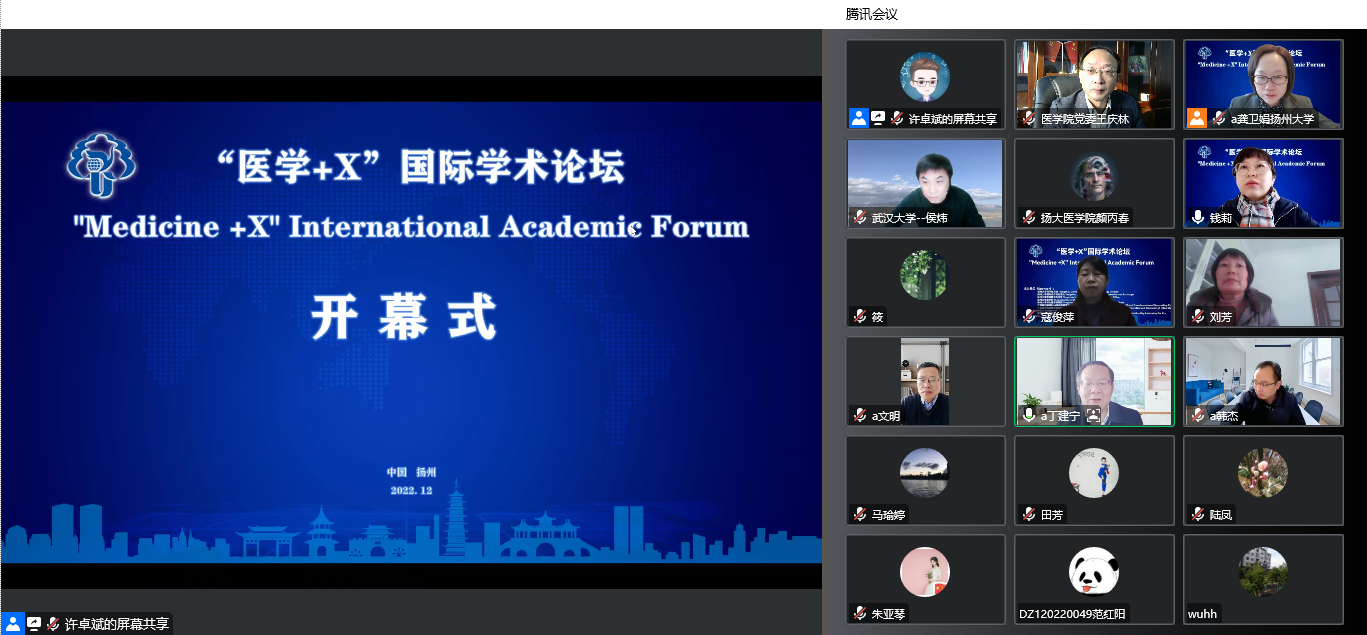Click the cartoon avatar of 许卓斌
This screenshot has width=1367, height=635.
pos(925,77)
